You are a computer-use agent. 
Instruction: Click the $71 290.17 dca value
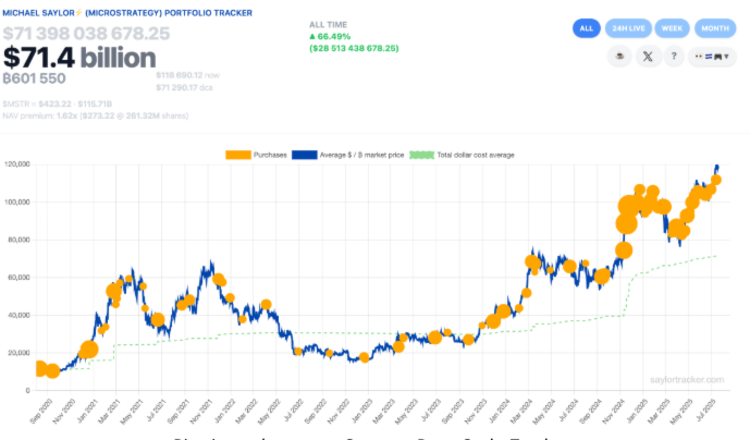tap(184, 88)
